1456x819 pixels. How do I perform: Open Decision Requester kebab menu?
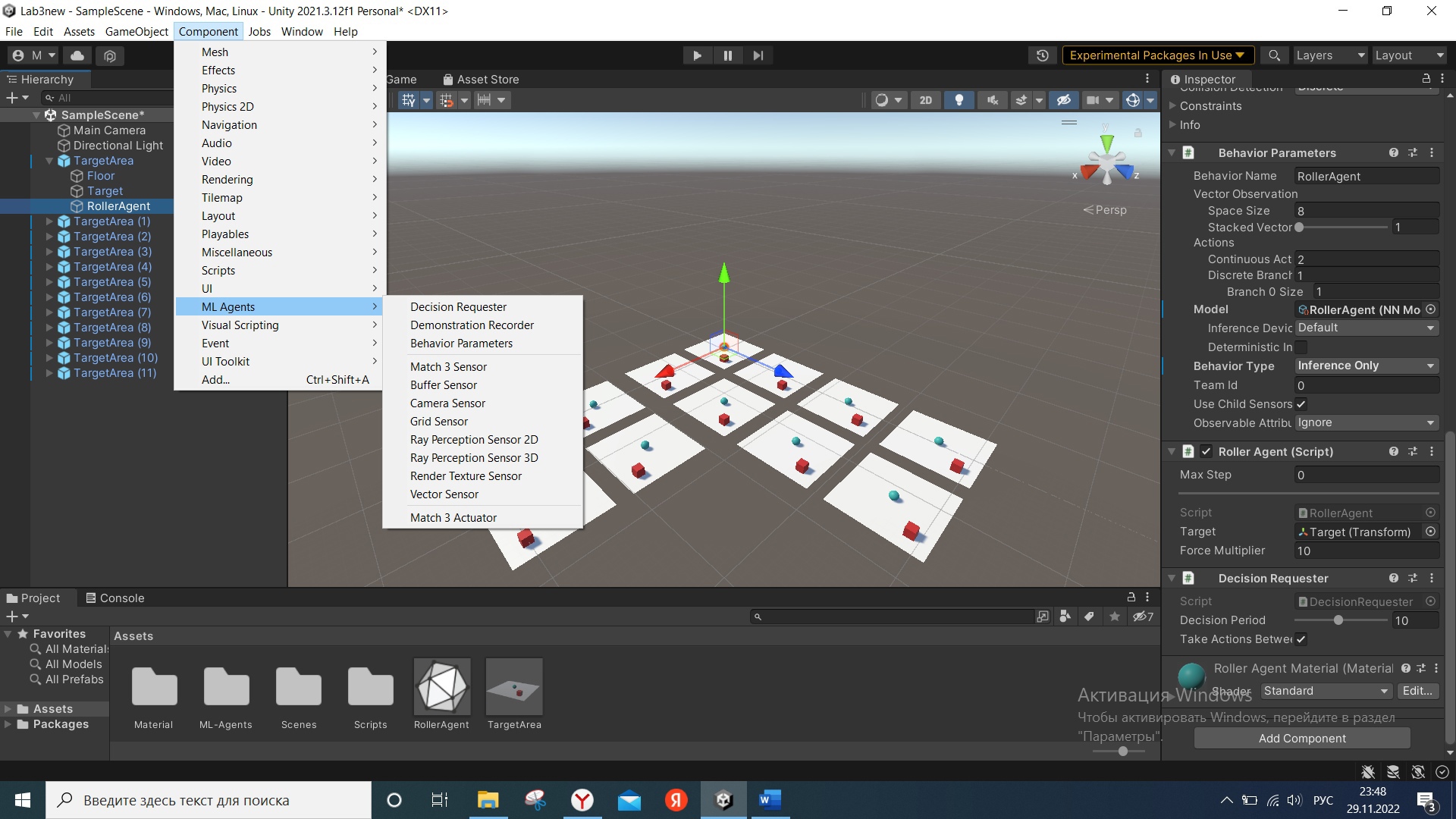tap(1432, 578)
